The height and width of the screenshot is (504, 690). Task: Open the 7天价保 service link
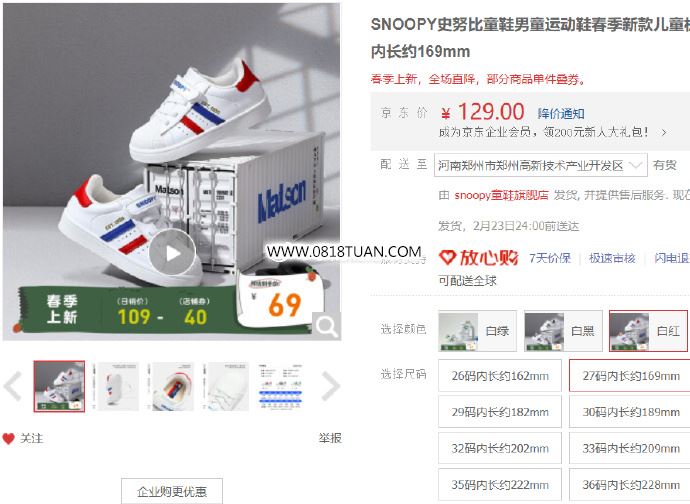(550, 258)
